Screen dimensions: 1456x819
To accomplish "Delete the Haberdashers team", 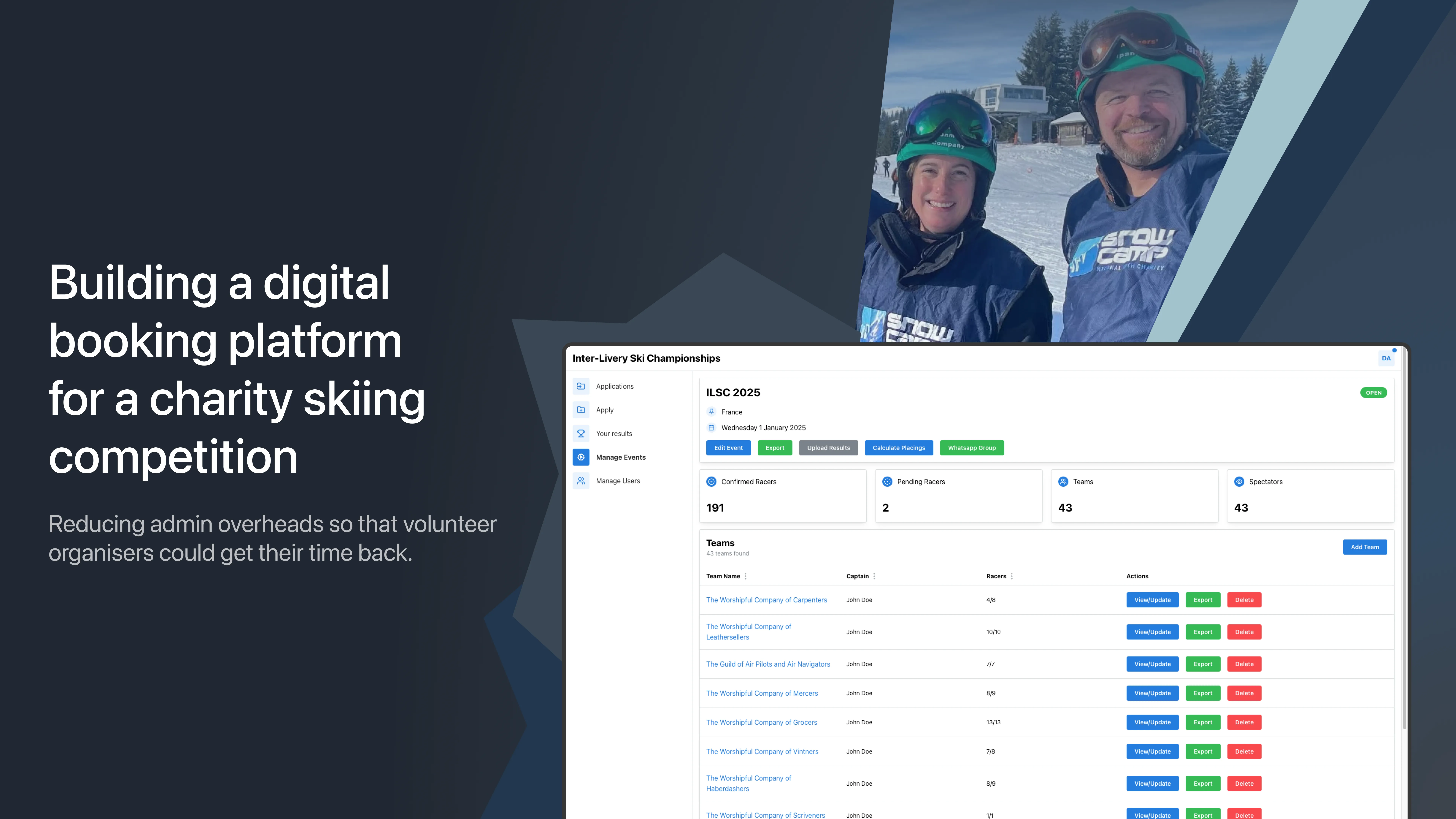I will tap(1244, 783).
